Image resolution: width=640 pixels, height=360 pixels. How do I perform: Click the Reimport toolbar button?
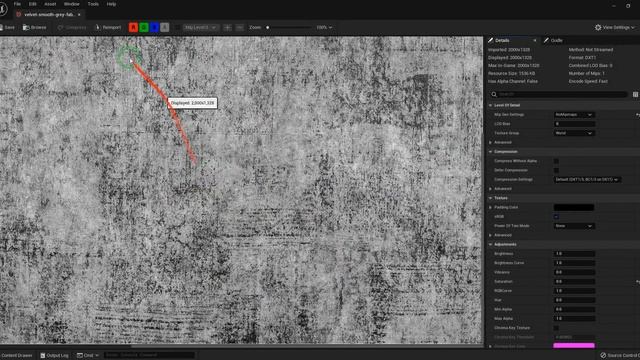click(108, 27)
